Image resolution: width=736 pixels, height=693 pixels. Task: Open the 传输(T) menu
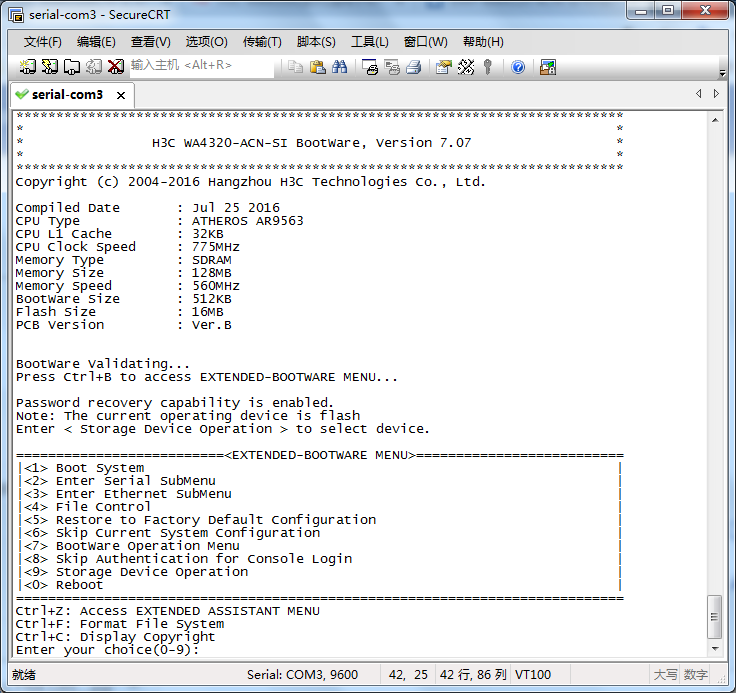pyautogui.click(x=262, y=42)
